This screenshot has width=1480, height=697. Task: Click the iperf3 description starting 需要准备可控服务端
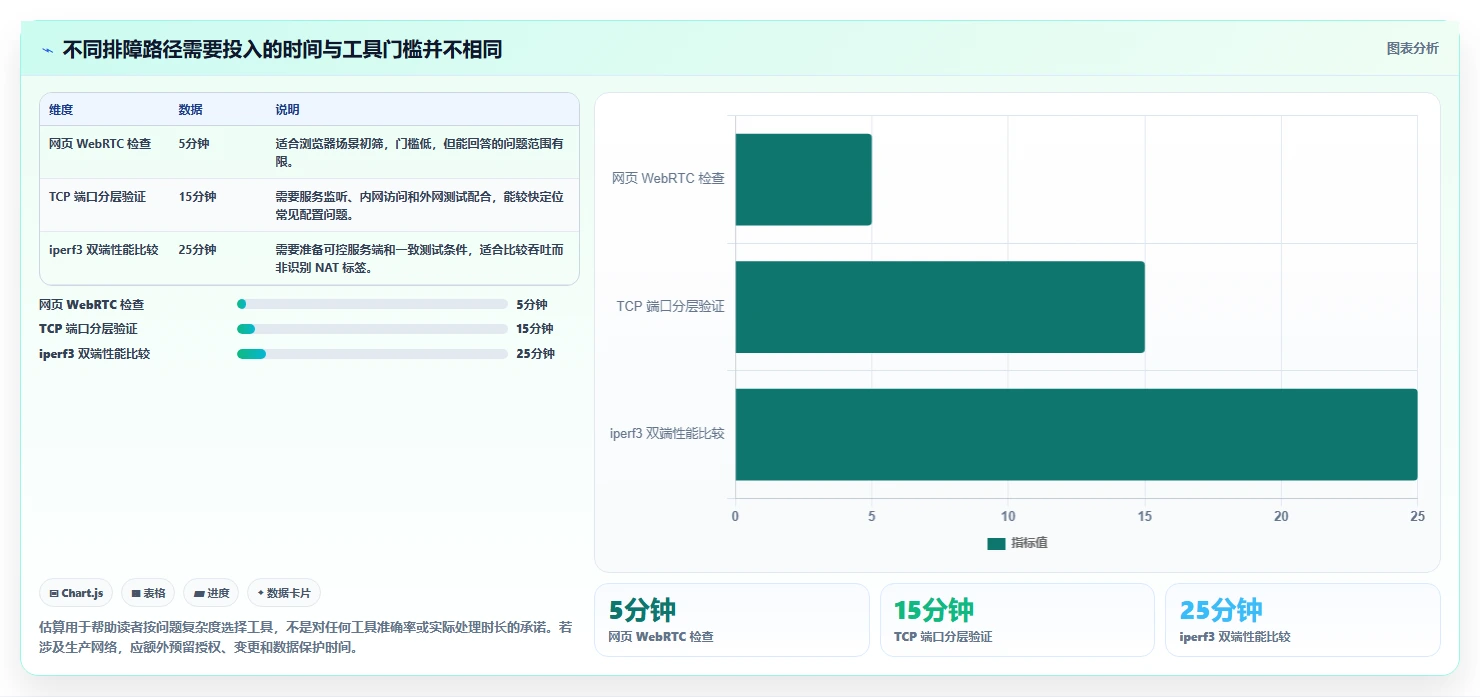[x=420, y=259]
